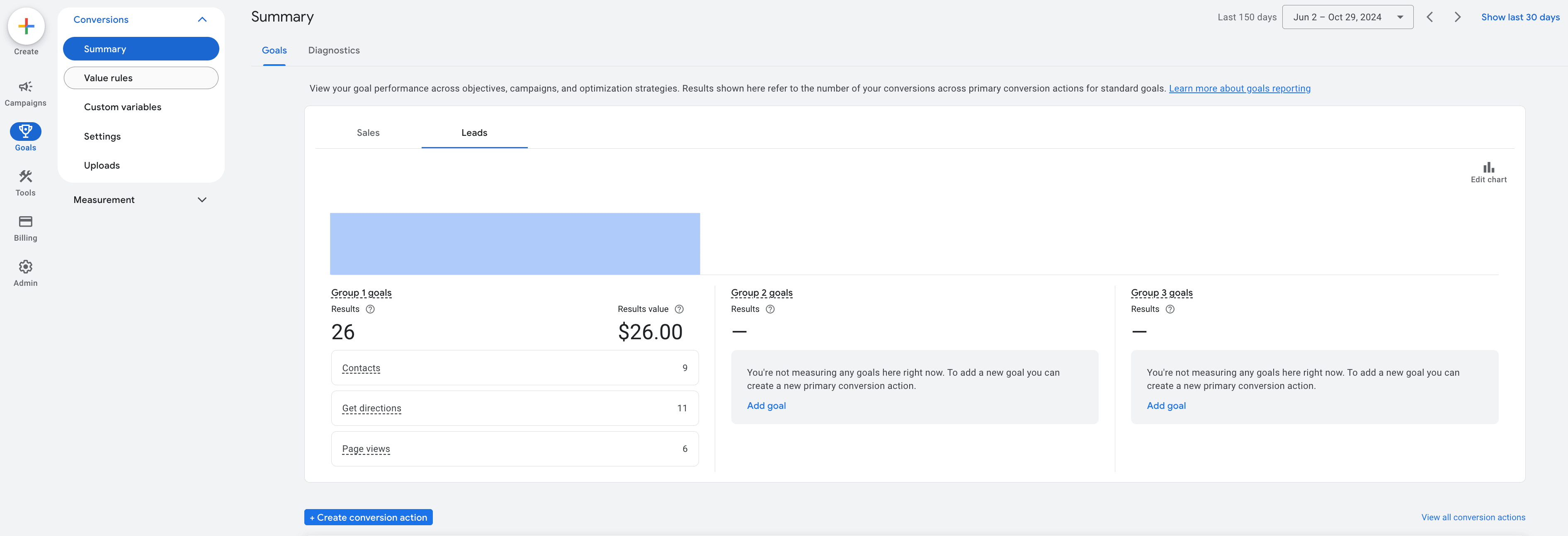Viewport: 1568px width, 536px height.
Task: Click the Edit chart icon
Action: pos(1488,167)
